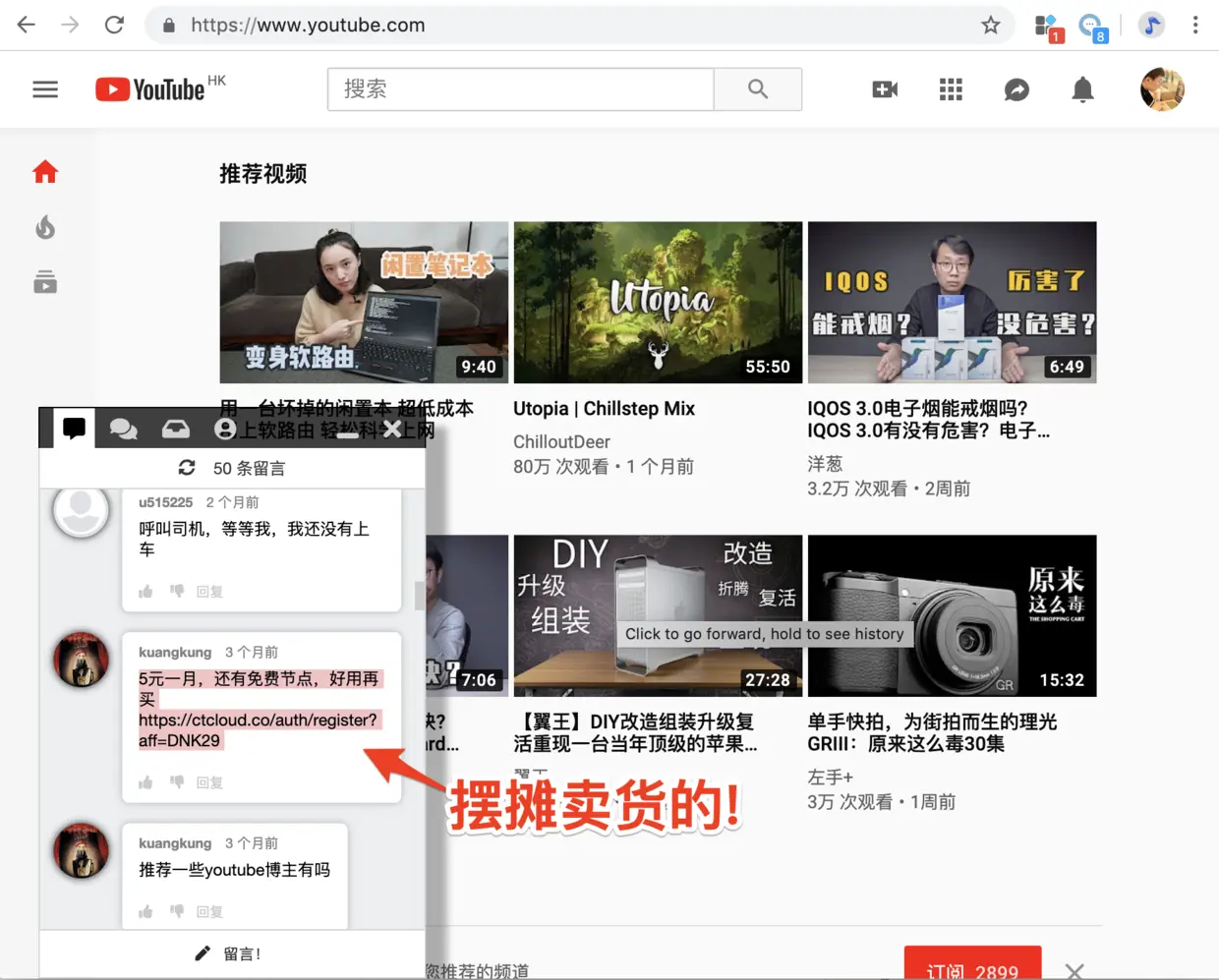
Task: Like the kuangkung 5元一月 comment
Action: [145, 781]
